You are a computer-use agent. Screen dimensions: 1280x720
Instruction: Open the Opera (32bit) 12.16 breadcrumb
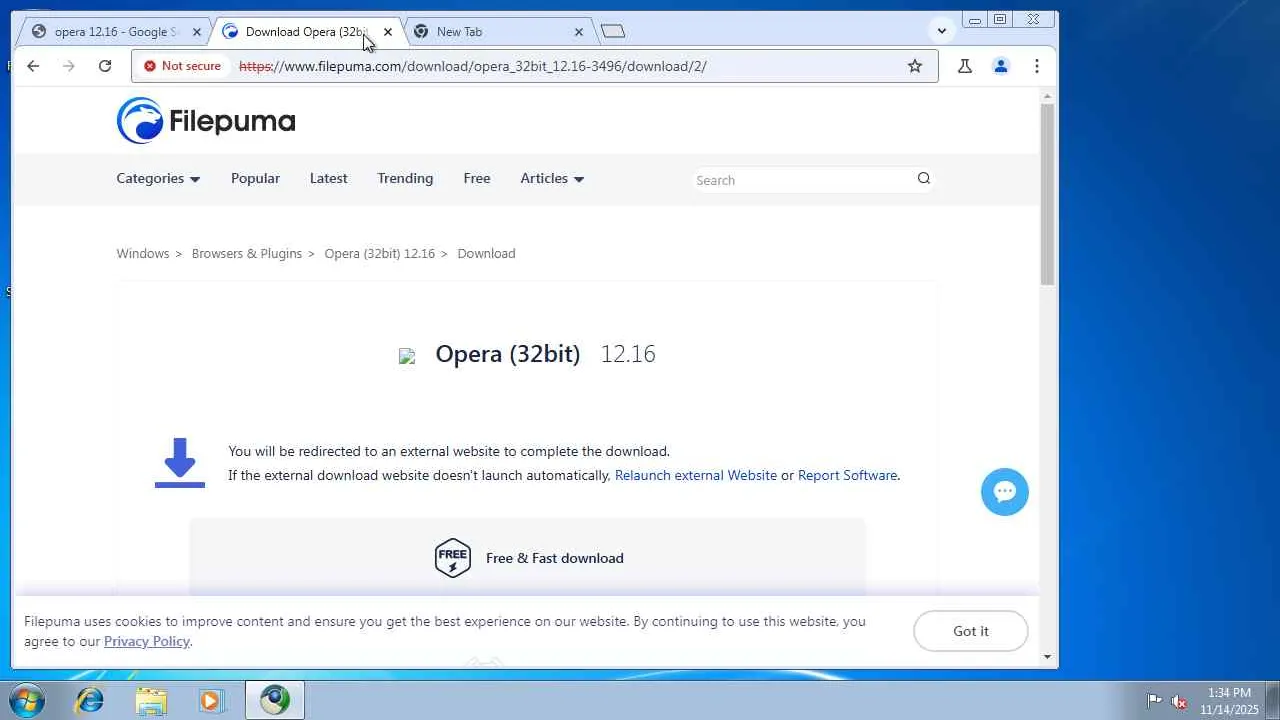coord(380,253)
